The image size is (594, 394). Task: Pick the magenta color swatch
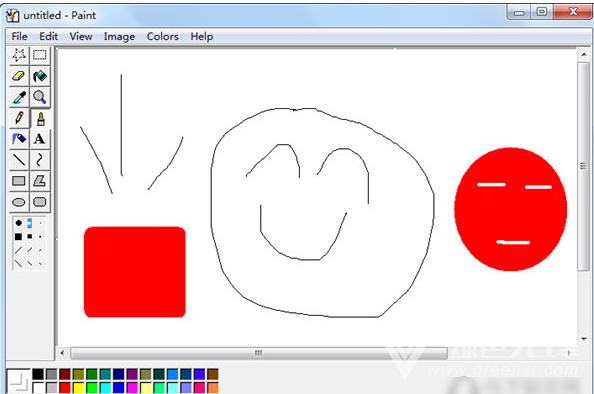[x=132, y=388]
